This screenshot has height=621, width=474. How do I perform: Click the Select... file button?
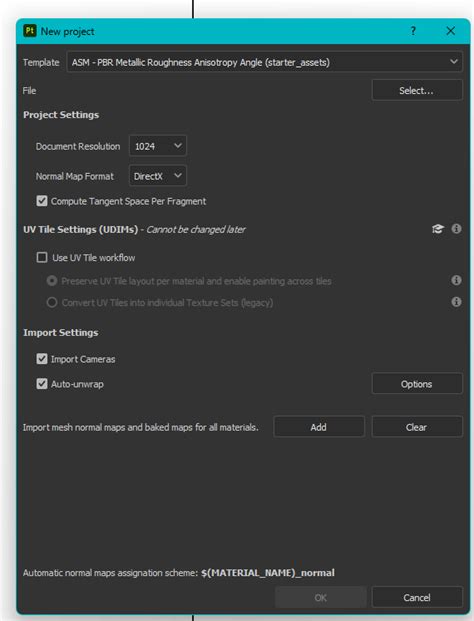coord(417,91)
